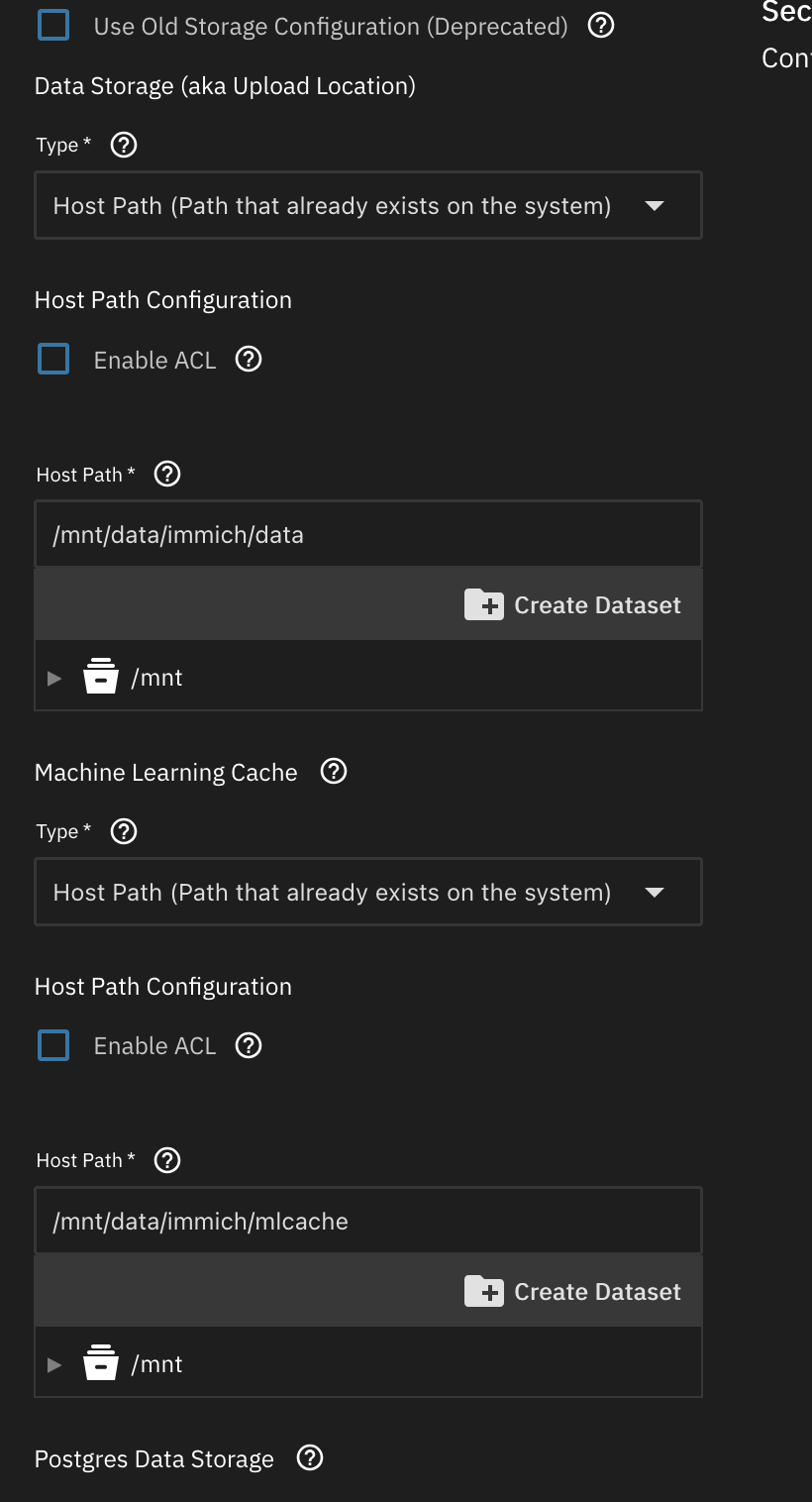Click help icon beside Data Storage Enable ACL
Image resolution: width=812 pixels, height=1502 pixels.
click(249, 360)
